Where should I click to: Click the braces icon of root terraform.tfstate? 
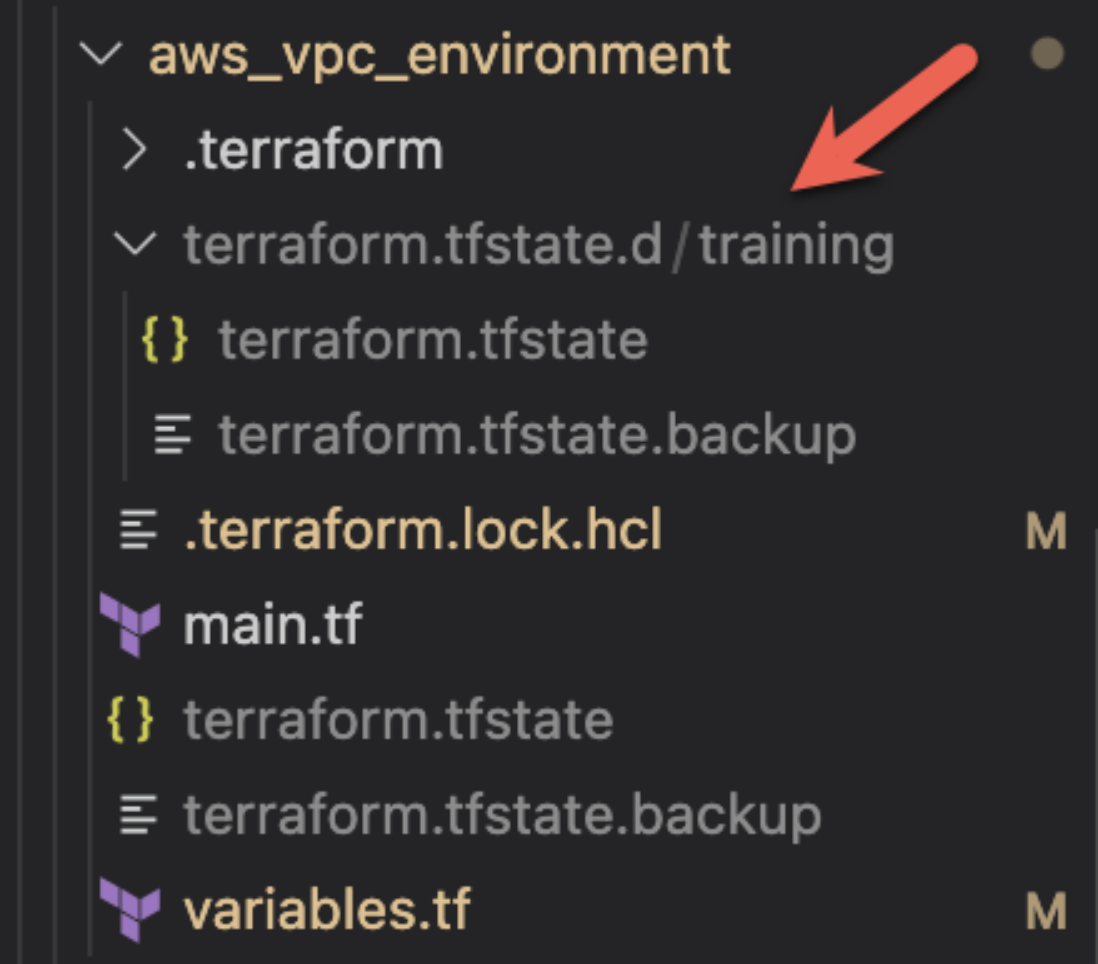tap(130, 719)
